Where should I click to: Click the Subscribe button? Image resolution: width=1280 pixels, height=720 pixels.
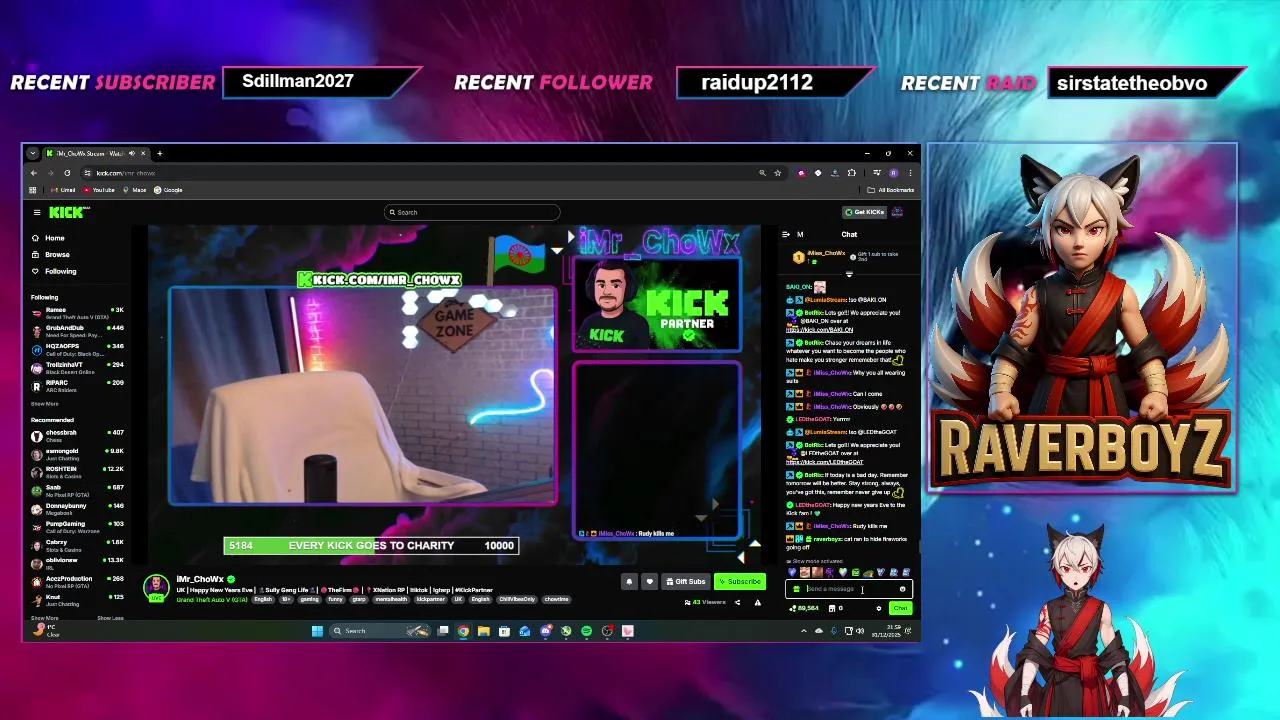[740, 582]
